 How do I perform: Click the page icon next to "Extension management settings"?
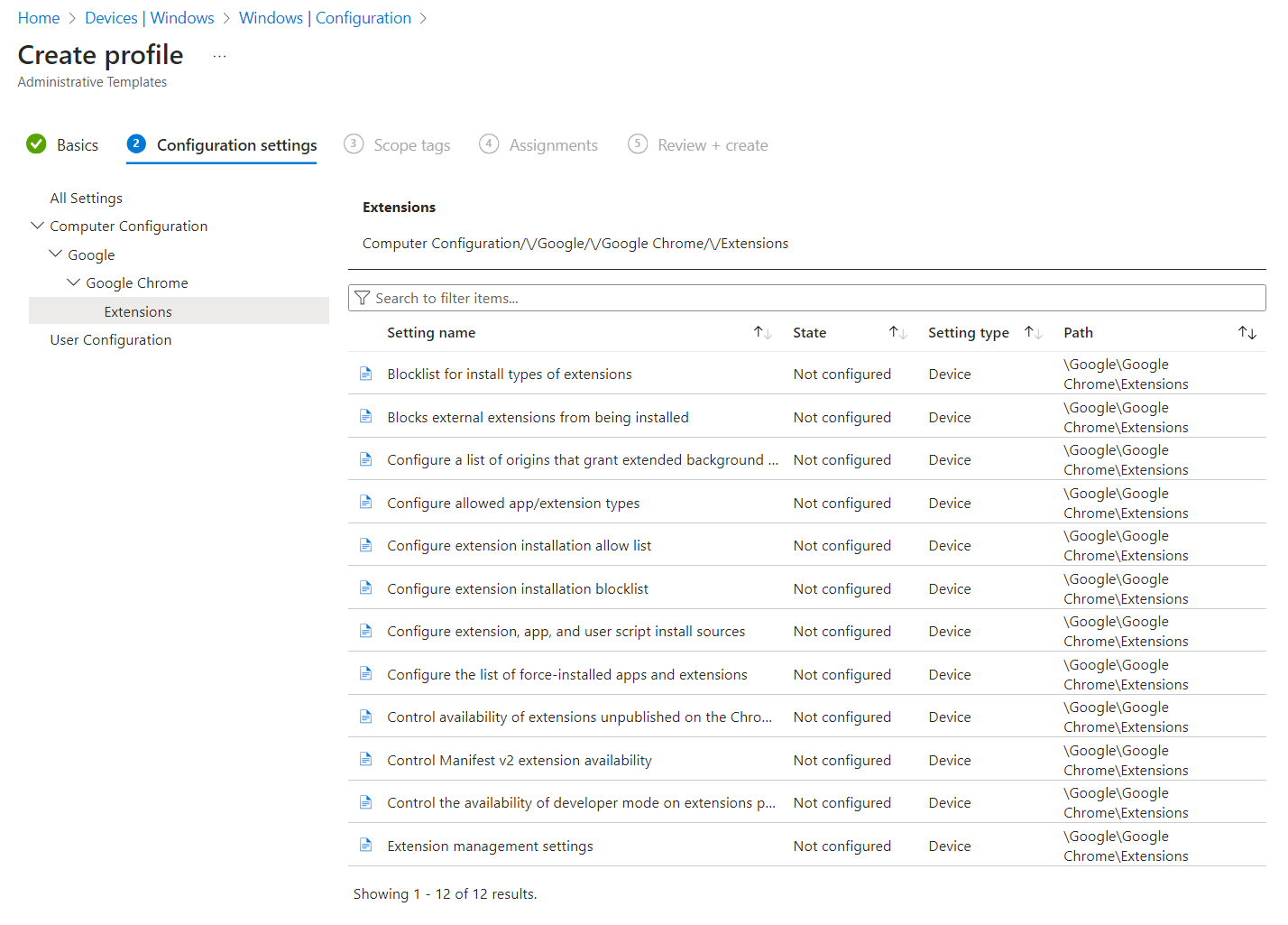365,845
